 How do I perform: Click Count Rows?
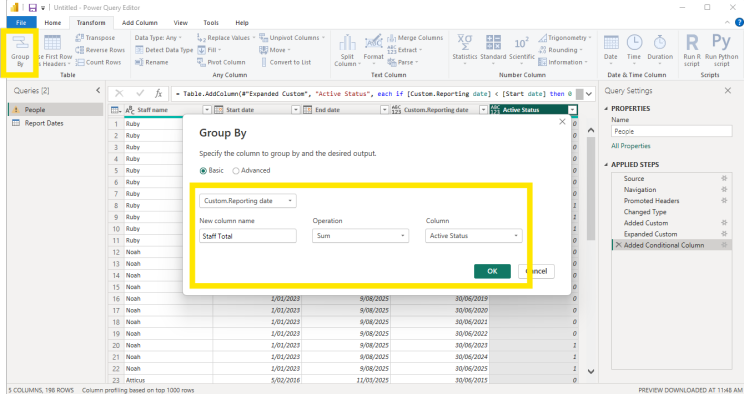98,62
